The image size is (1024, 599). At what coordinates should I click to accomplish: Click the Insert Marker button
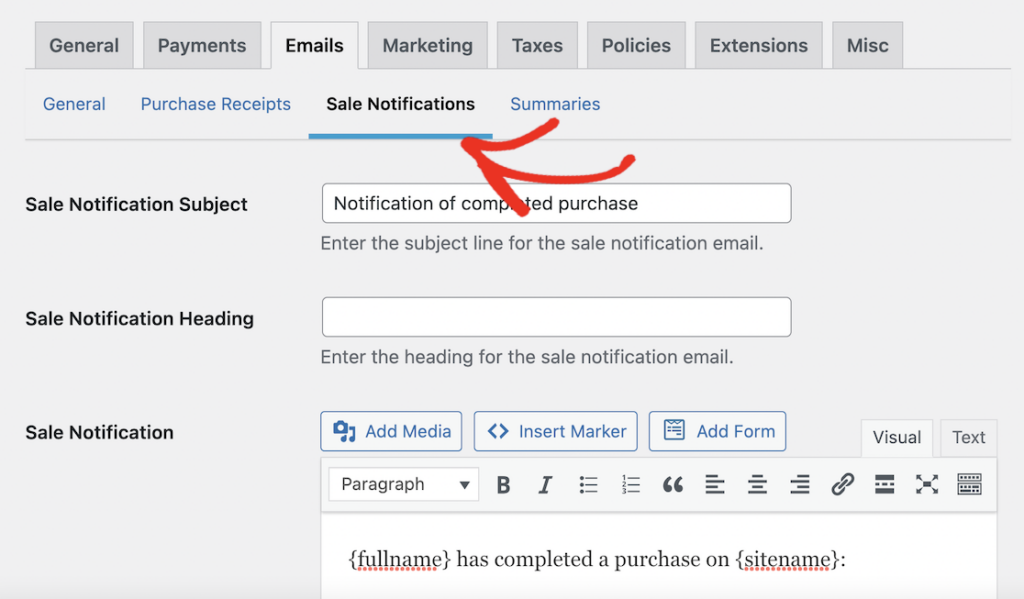[555, 431]
